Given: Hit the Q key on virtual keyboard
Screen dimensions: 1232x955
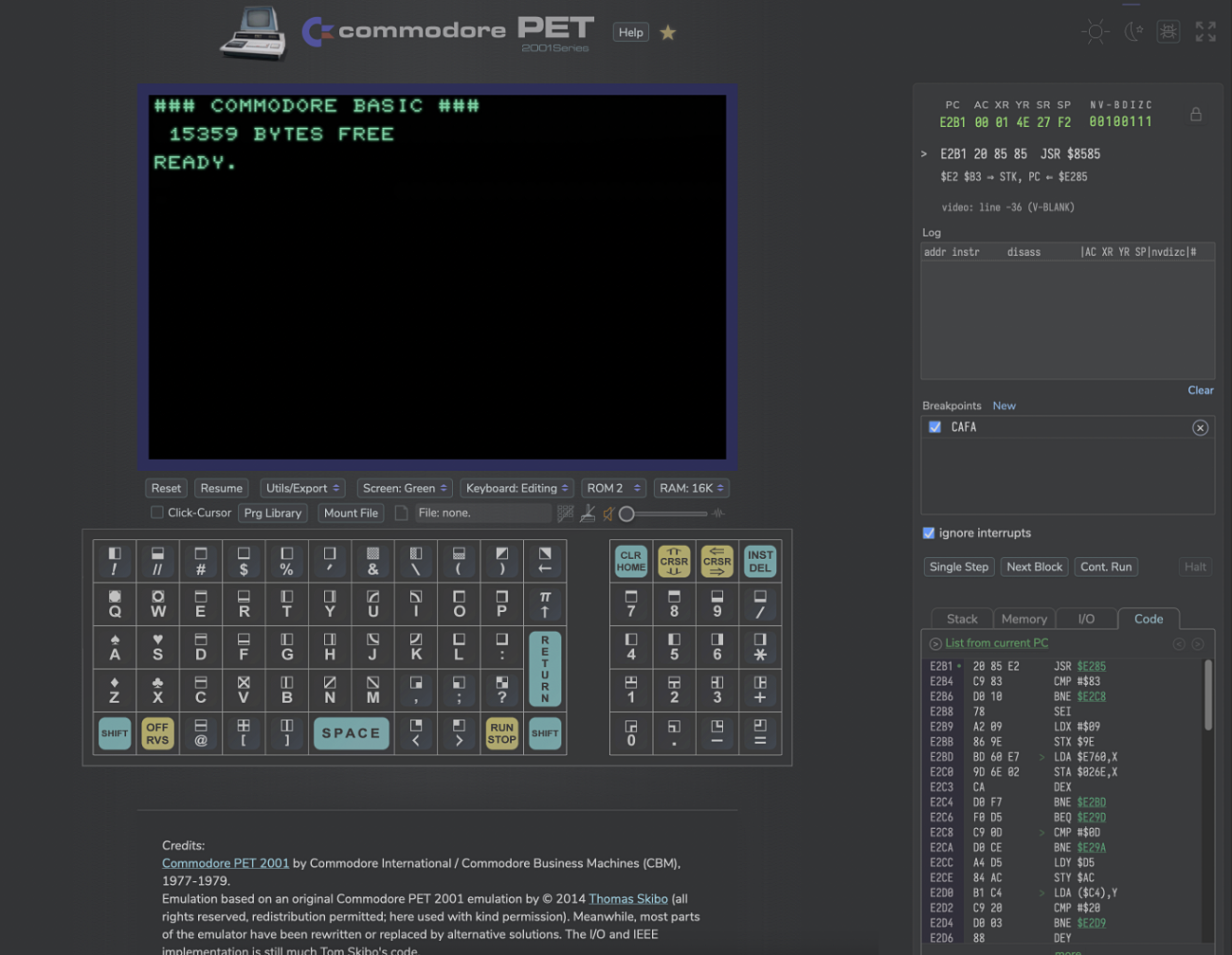Looking at the screenshot, I should (x=115, y=604).
